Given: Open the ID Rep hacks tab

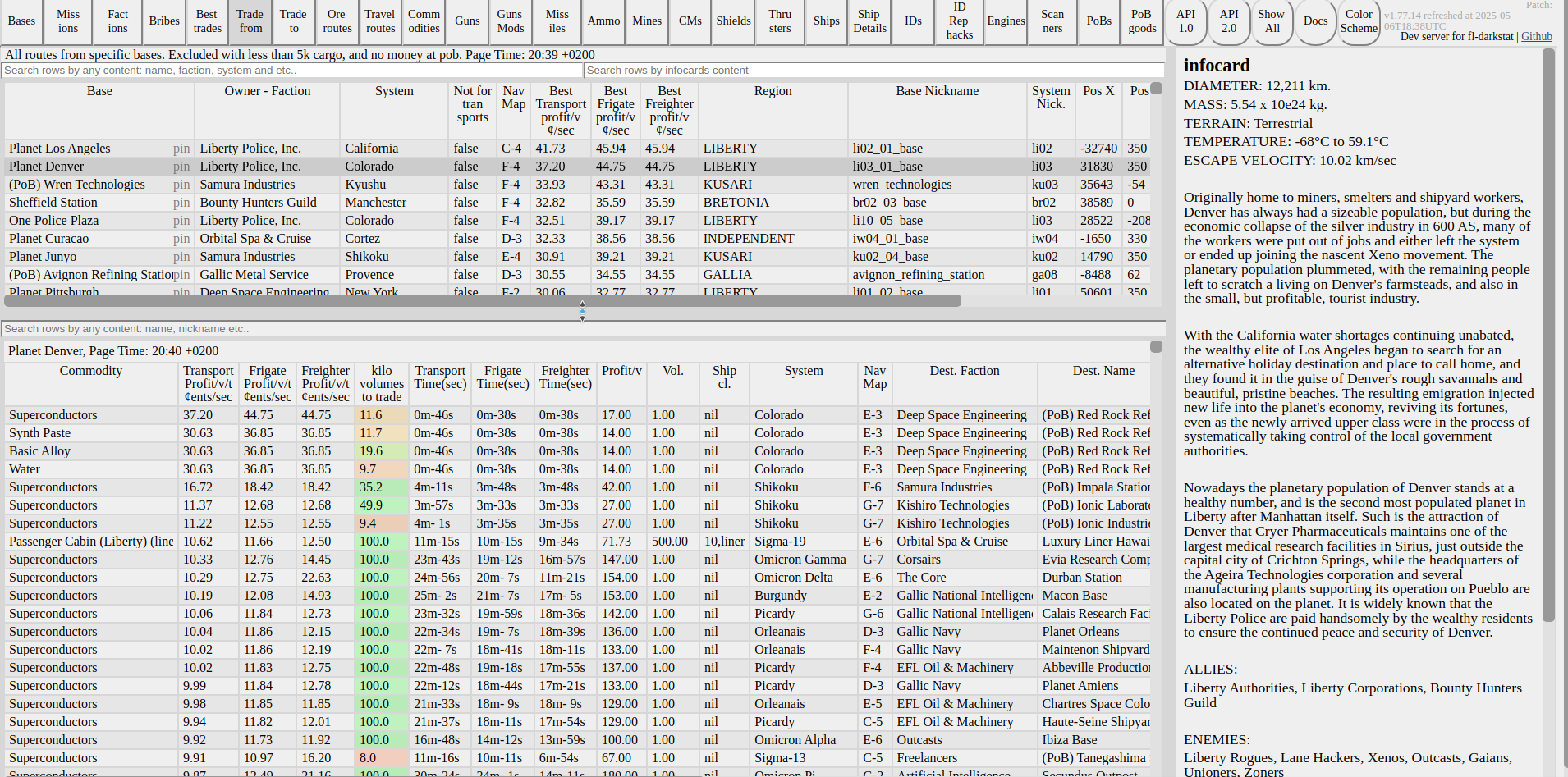Looking at the screenshot, I should pos(960,22).
